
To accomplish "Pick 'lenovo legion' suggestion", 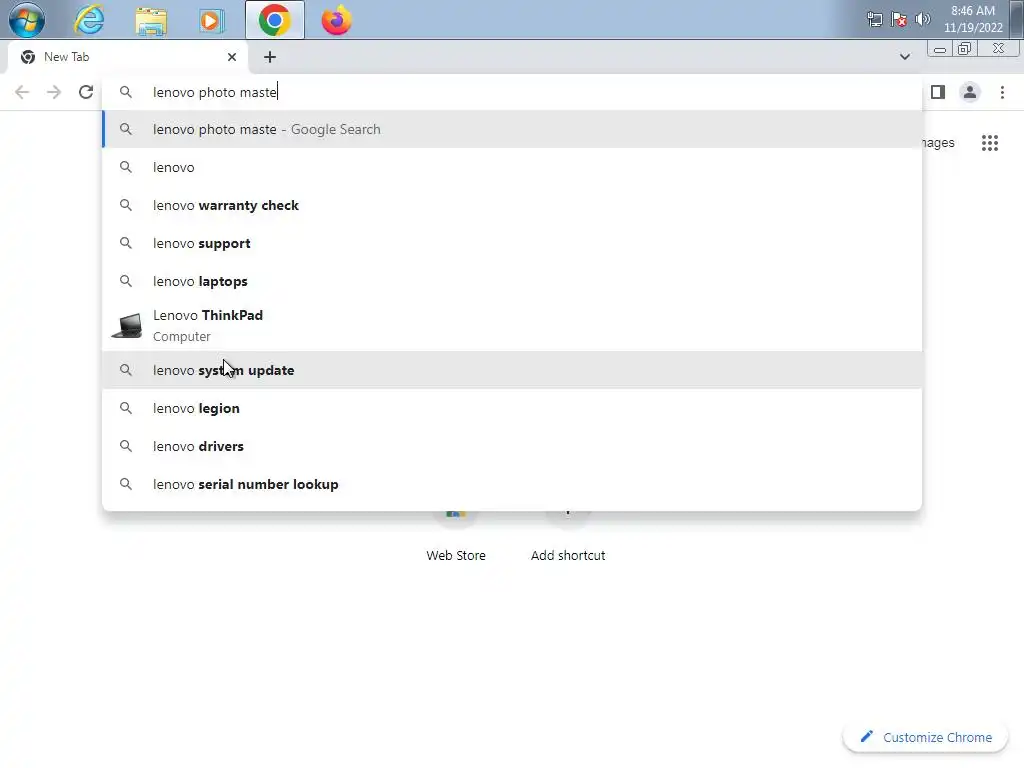I will coord(512,408).
